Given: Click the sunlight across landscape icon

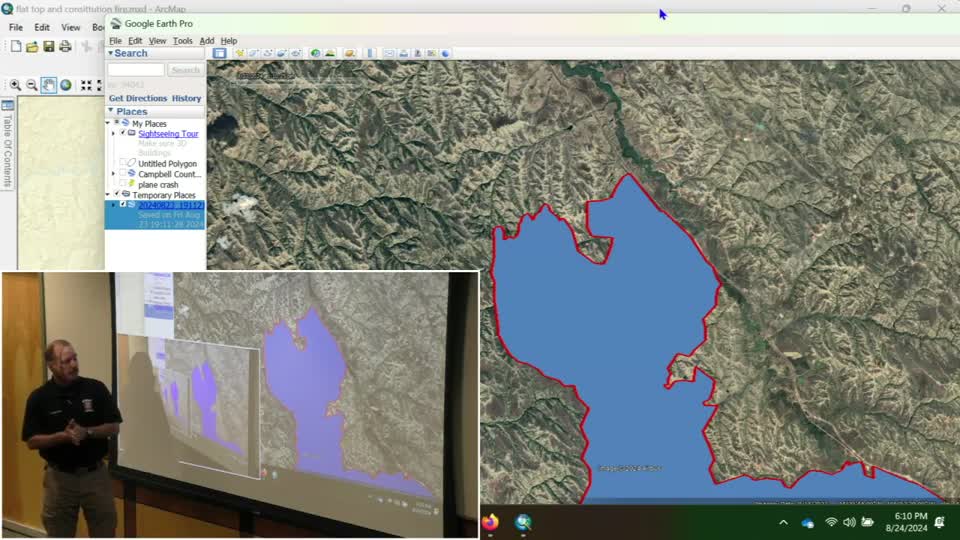Looking at the screenshot, I should 330,53.
